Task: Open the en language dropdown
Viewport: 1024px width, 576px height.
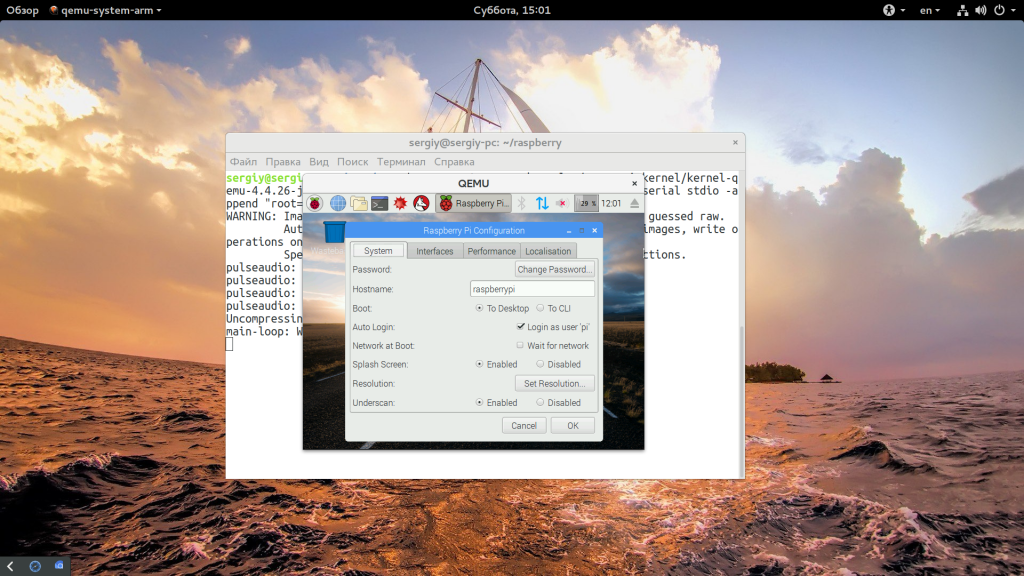Action: (929, 10)
